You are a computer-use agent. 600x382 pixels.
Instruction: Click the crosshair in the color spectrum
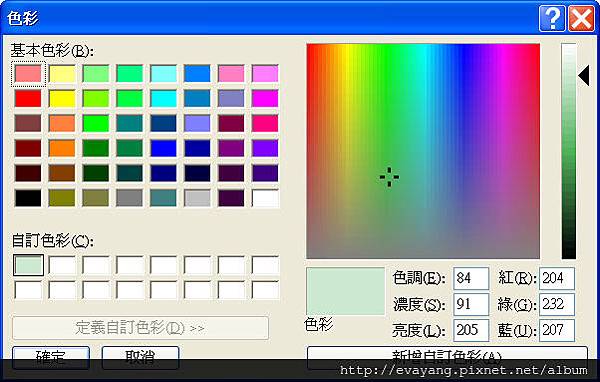pyautogui.click(x=389, y=177)
